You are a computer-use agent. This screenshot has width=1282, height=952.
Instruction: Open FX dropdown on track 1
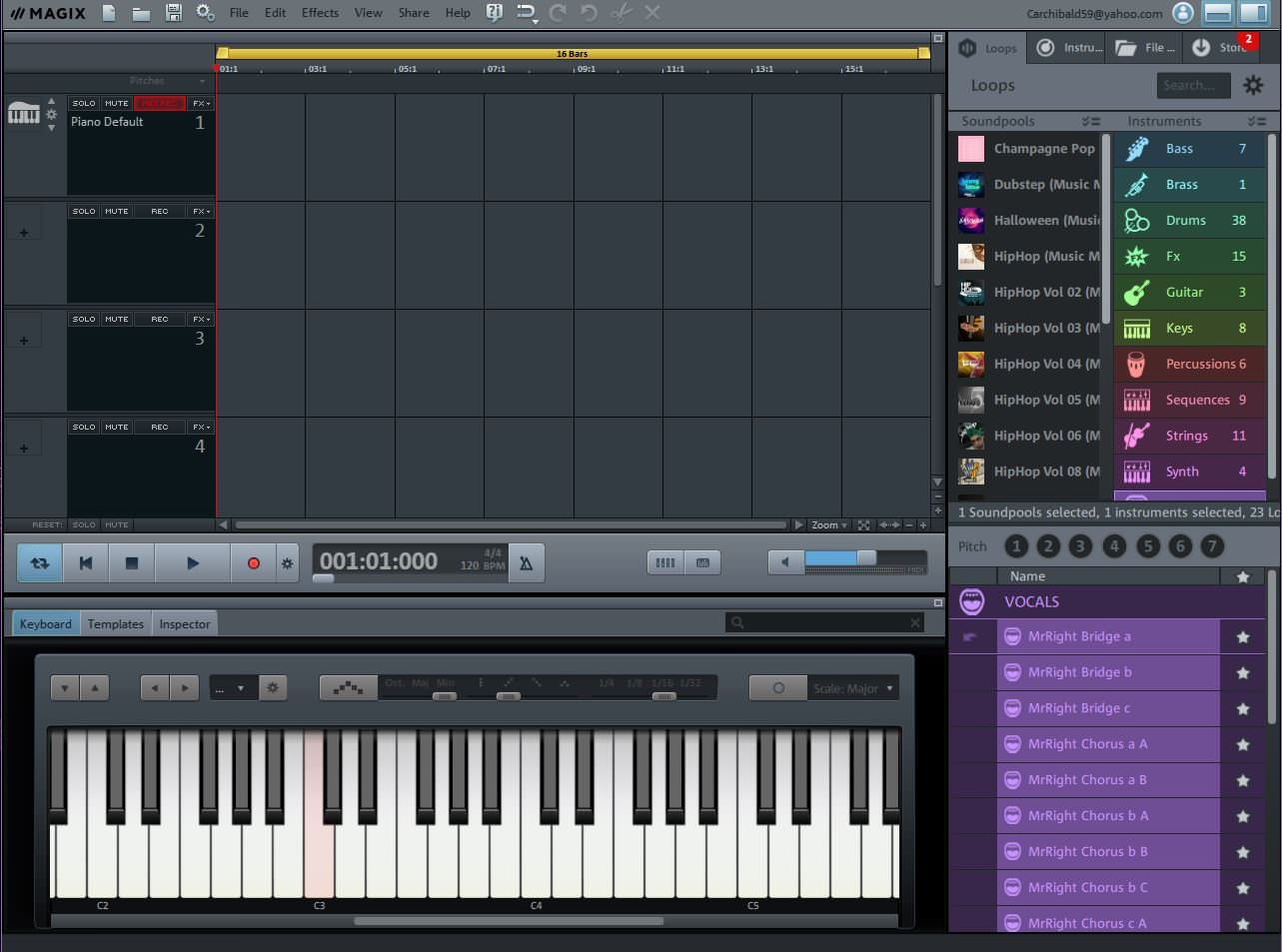(x=201, y=103)
